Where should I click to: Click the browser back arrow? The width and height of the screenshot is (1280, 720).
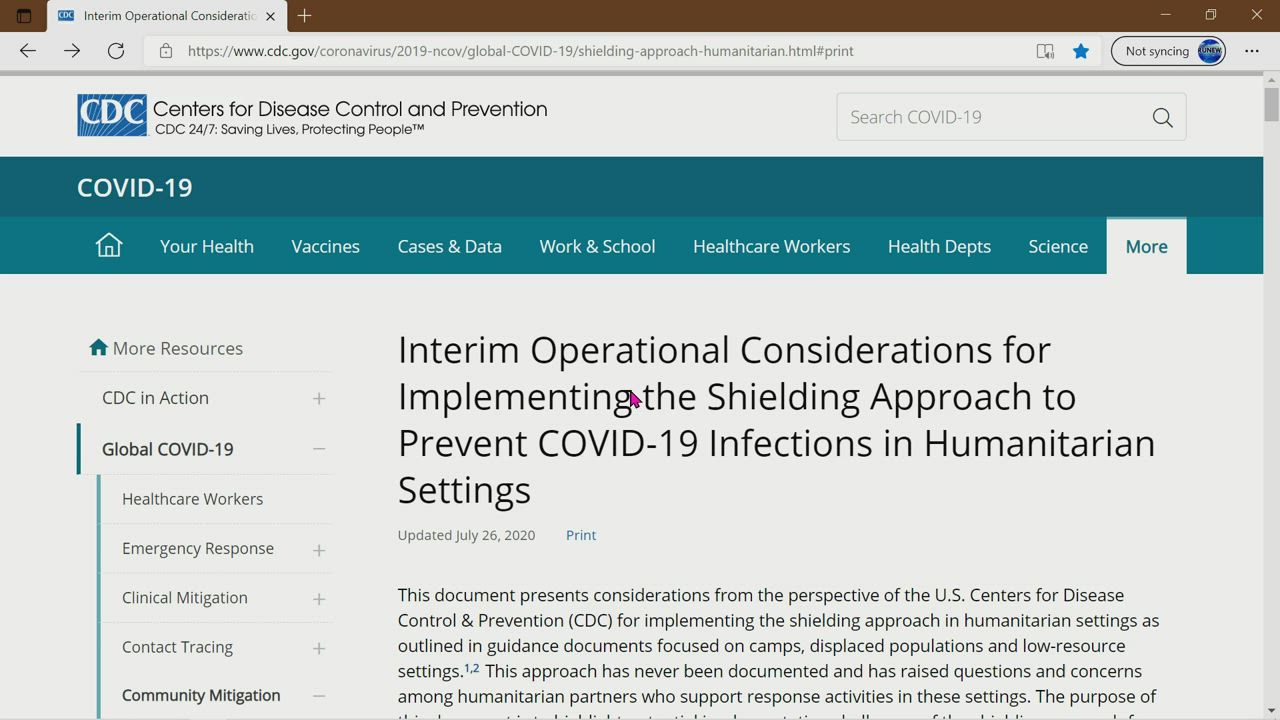28,51
